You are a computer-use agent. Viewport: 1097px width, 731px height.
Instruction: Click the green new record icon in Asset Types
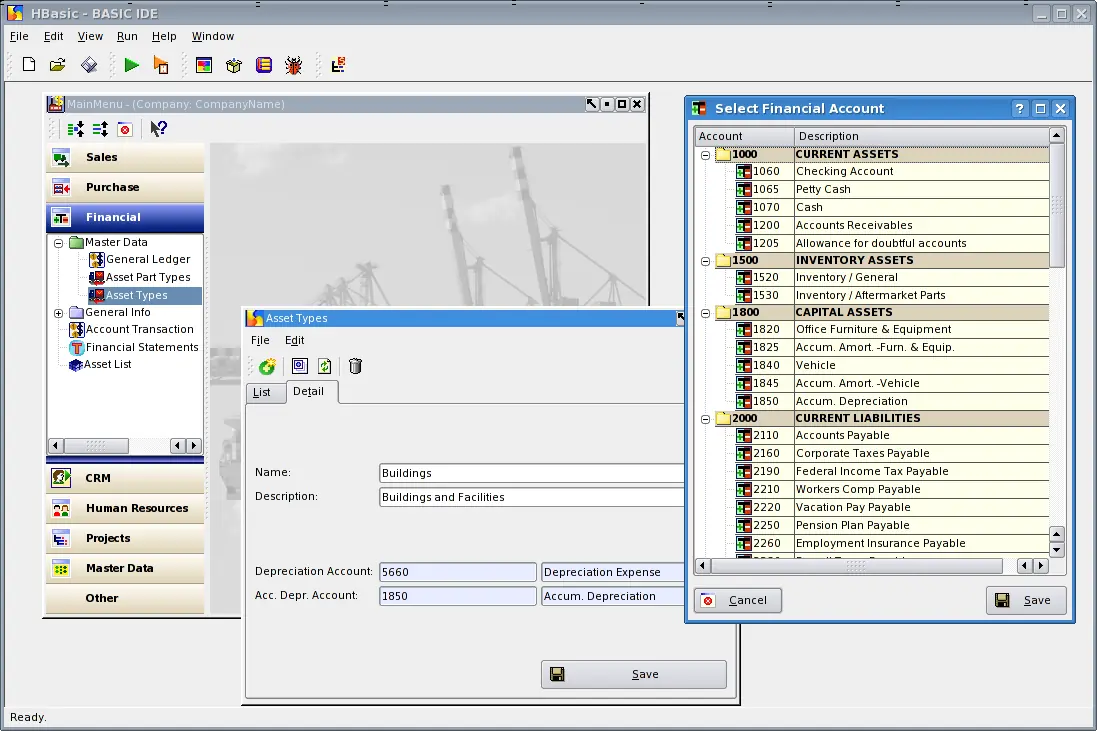(267, 366)
